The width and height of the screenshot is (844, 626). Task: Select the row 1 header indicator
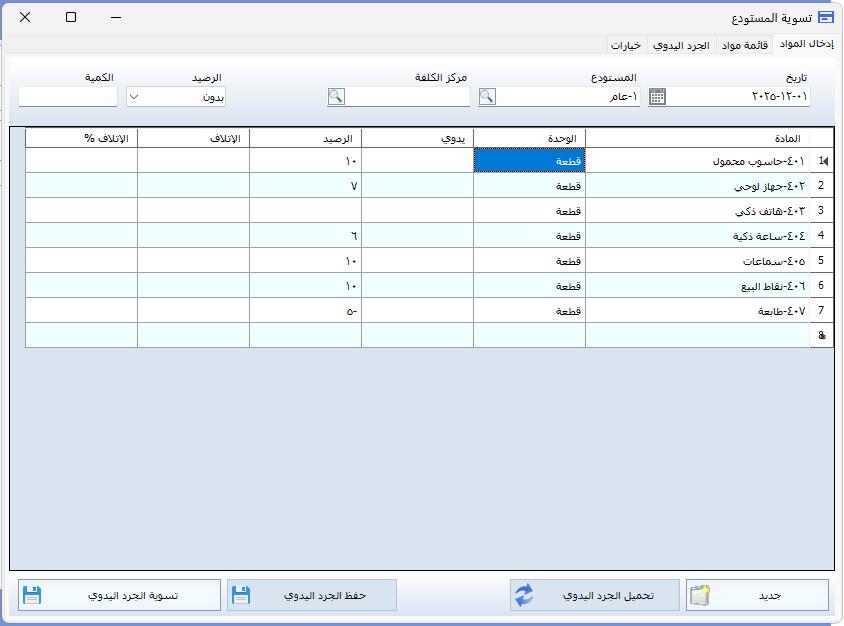[x=821, y=160]
